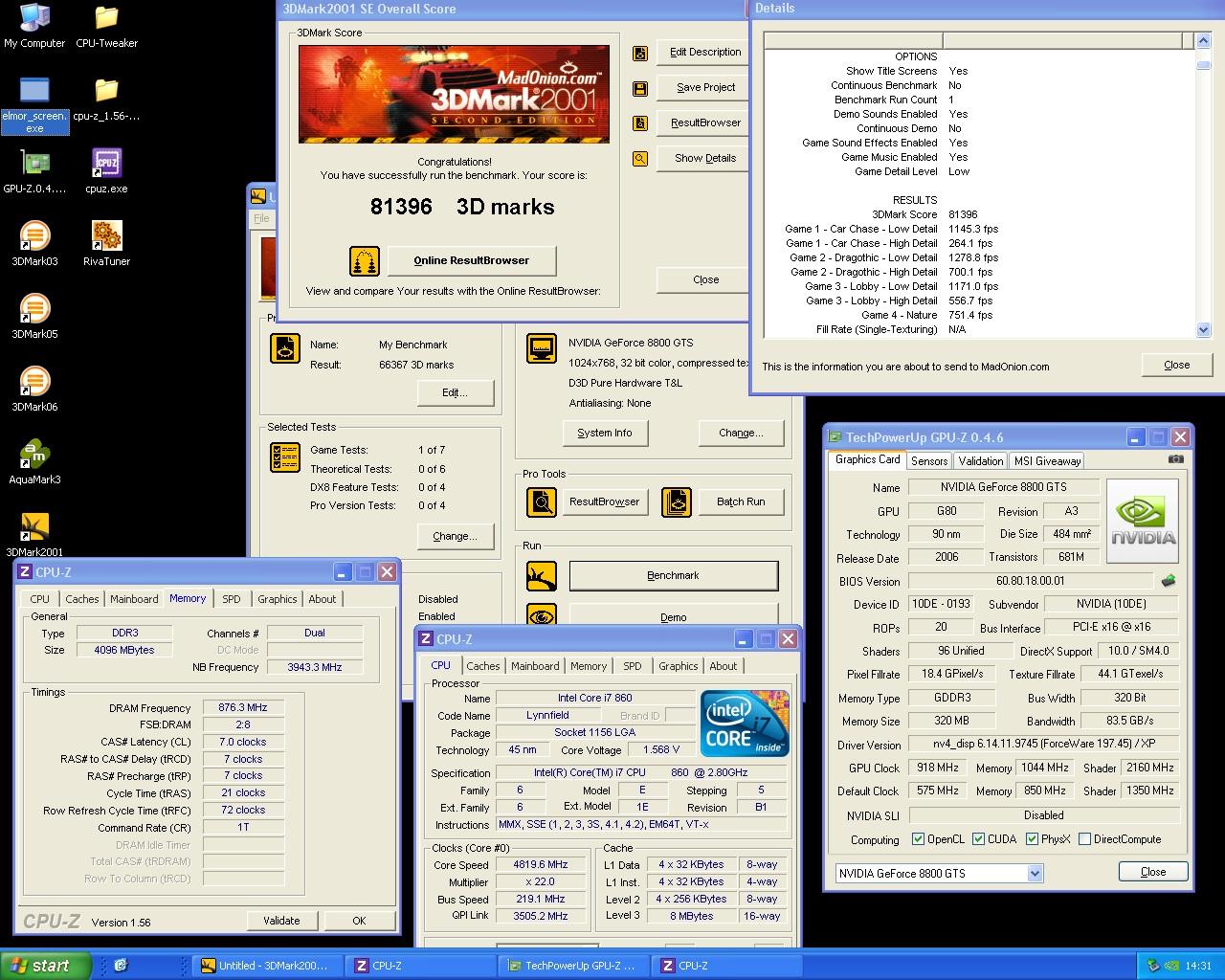Image resolution: width=1225 pixels, height=980 pixels.
Task: Open the 3DMark03 shortcut
Action: coord(34,245)
